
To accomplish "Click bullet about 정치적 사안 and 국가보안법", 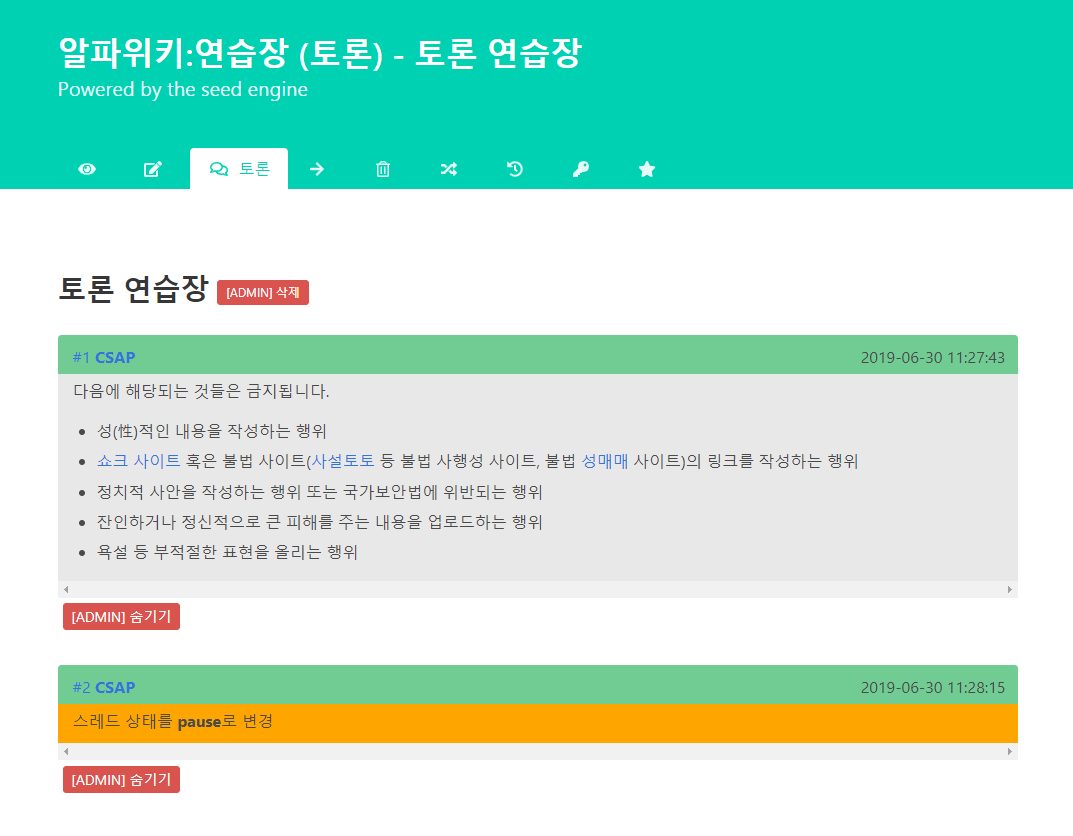I will pos(320,492).
